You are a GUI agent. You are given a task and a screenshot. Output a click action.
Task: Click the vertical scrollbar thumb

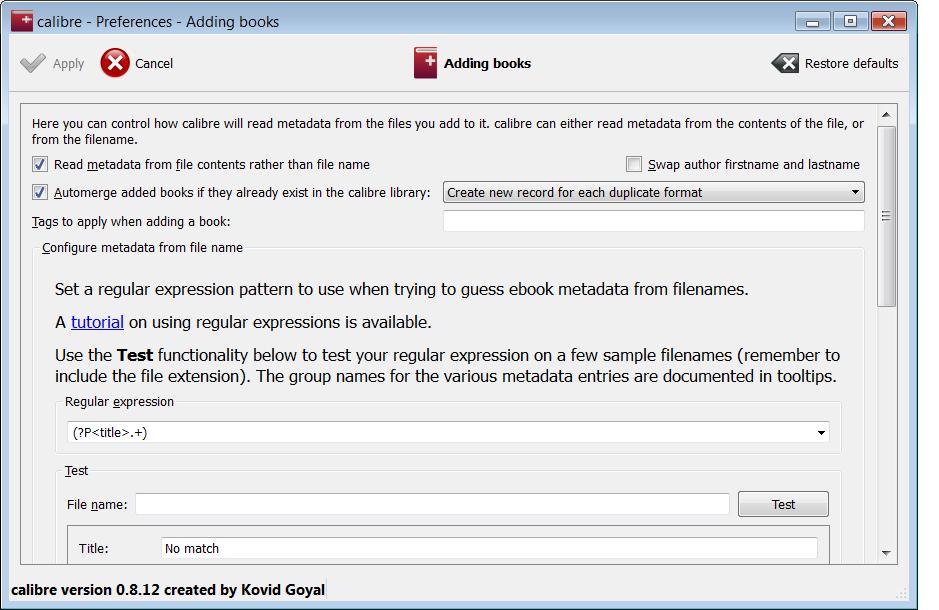click(x=886, y=216)
